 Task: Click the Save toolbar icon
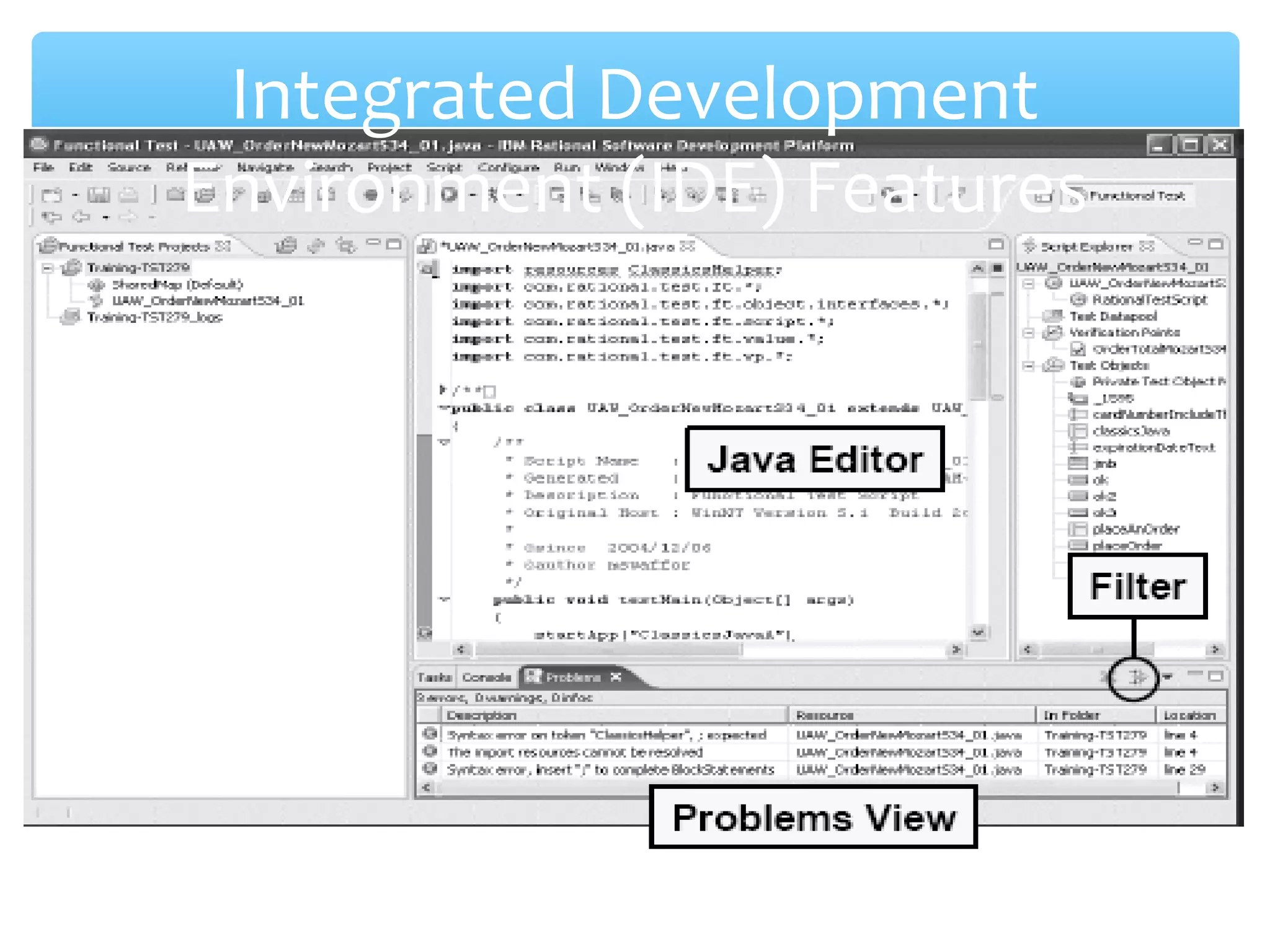click(x=99, y=196)
